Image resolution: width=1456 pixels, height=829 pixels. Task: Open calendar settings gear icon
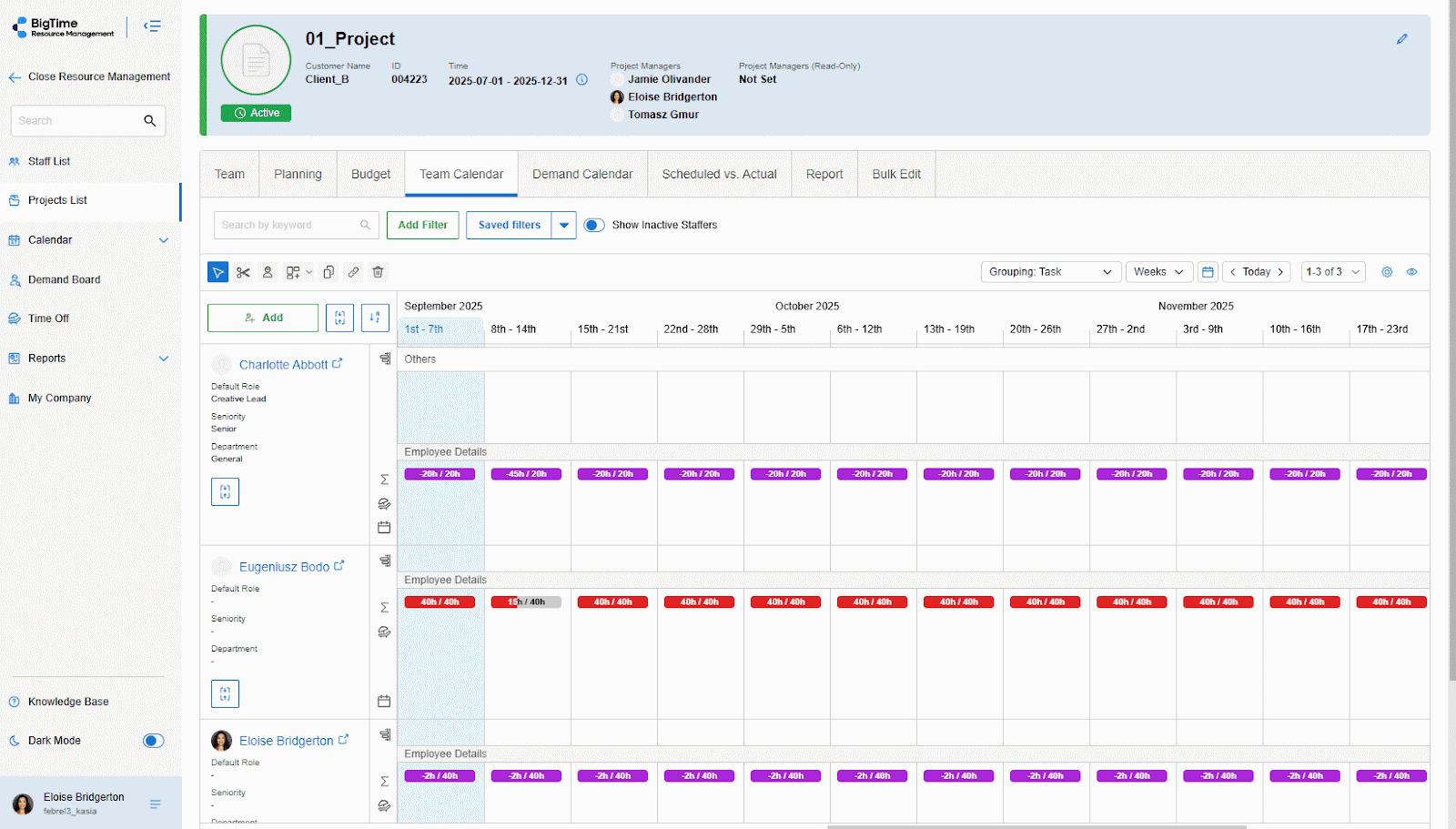coord(1387,272)
